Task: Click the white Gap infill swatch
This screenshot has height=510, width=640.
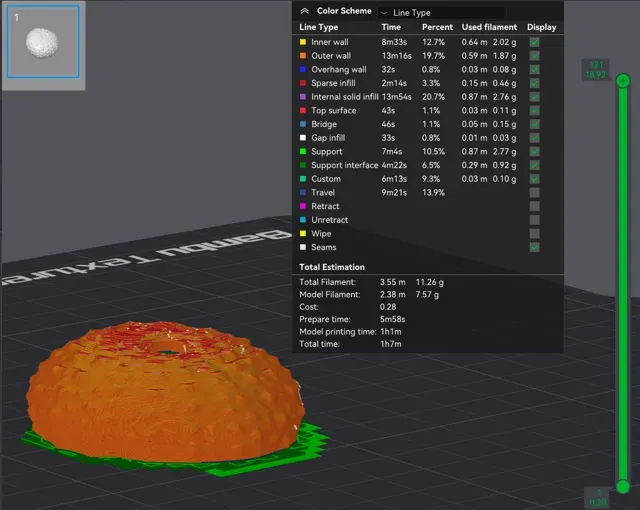Action: (x=303, y=138)
